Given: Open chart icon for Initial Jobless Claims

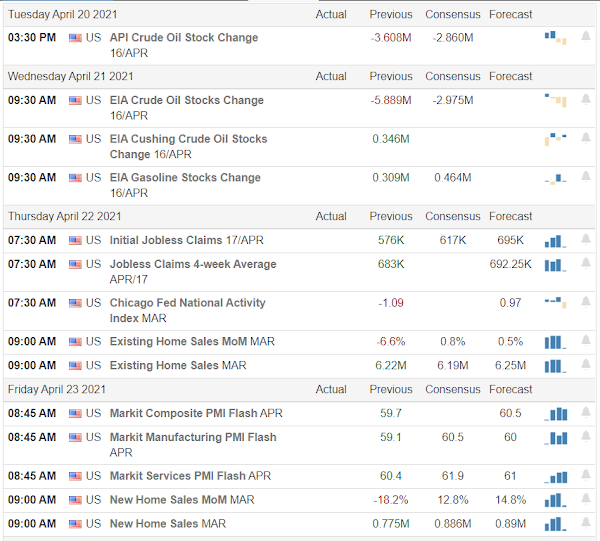Looking at the screenshot, I should (556, 241).
